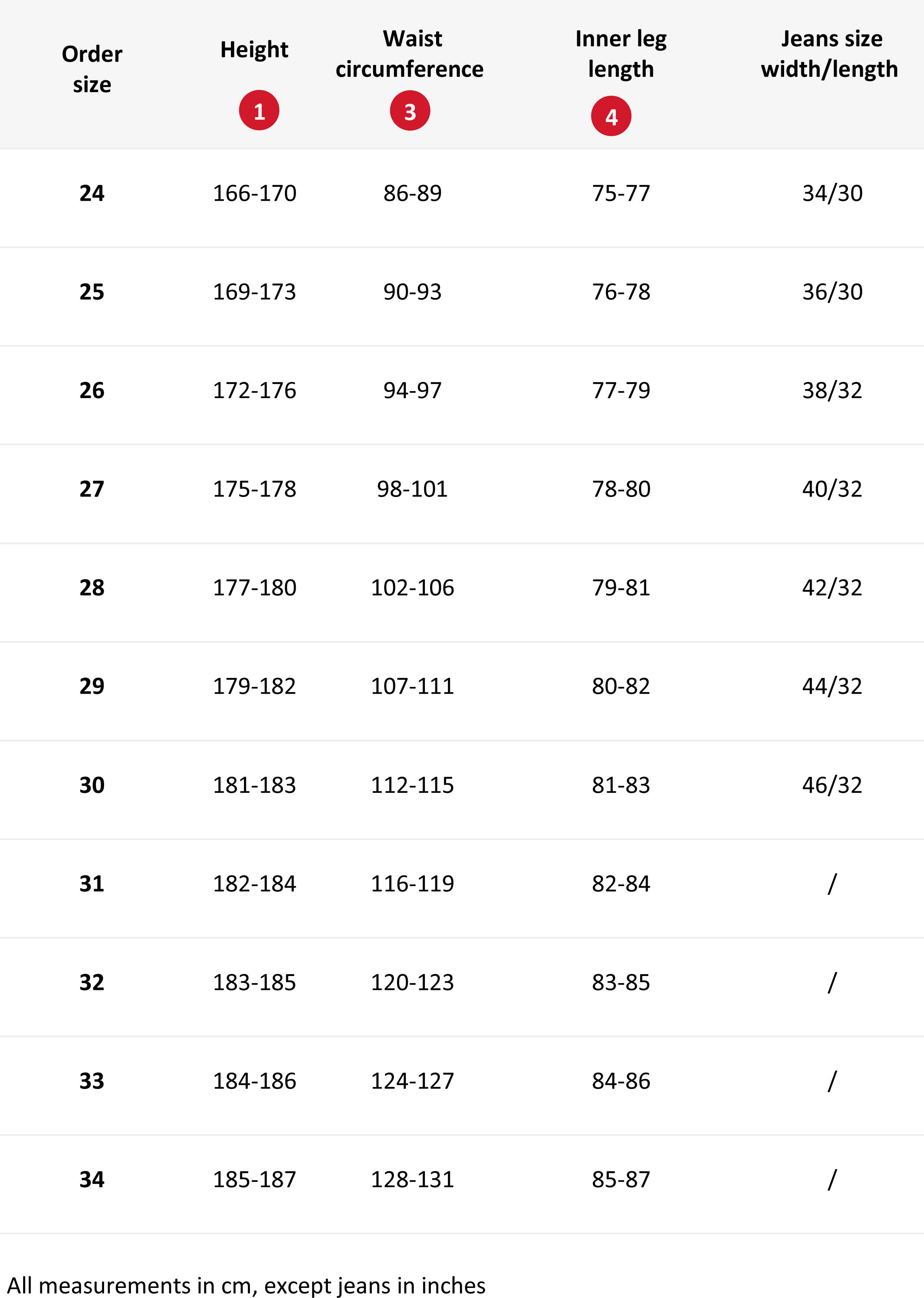Select order size 29 row label

click(x=92, y=686)
